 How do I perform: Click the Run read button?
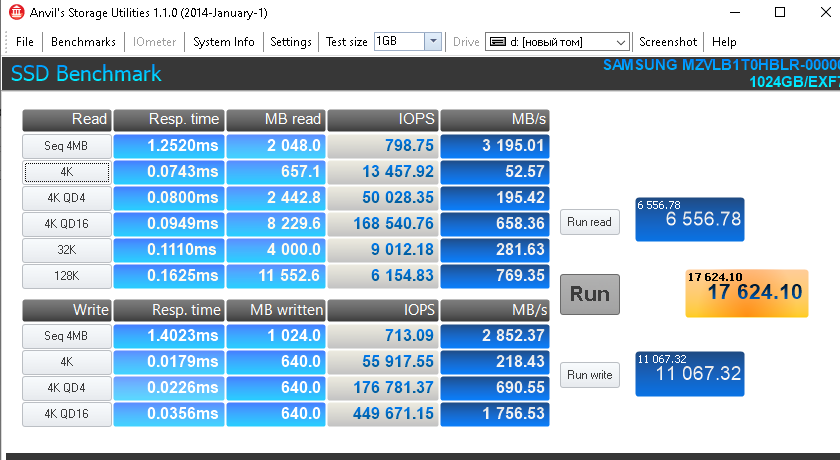click(589, 222)
